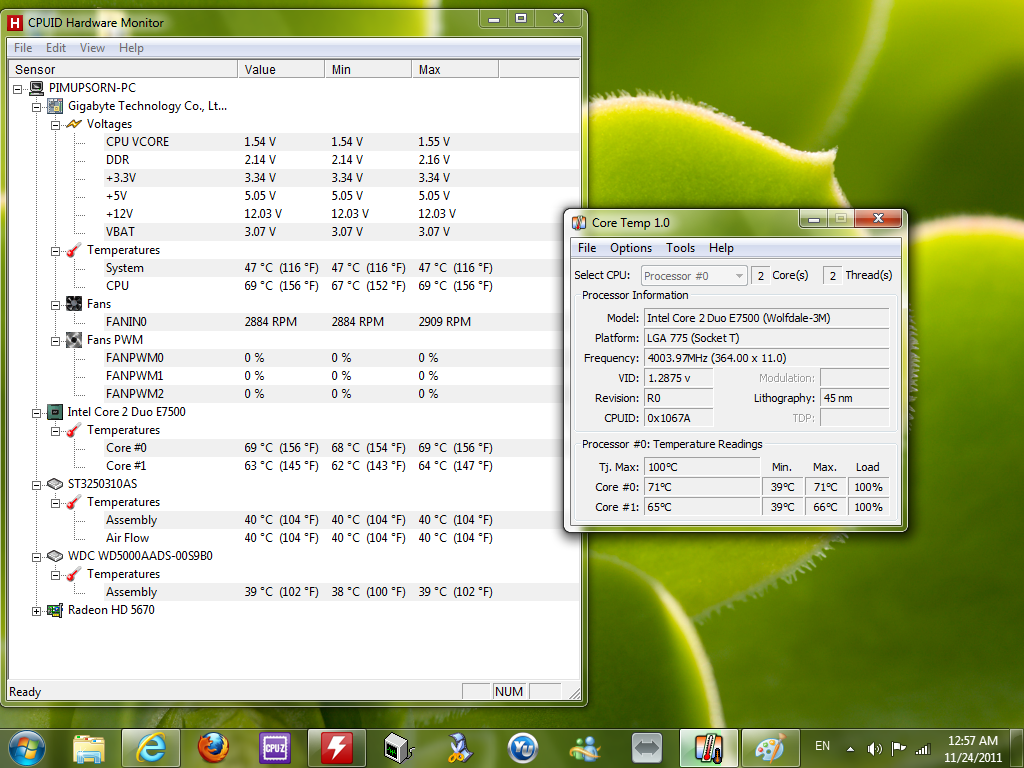Launch Firefox from the taskbar
Image resolution: width=1024 pixels, height=768 pixels.
(x=212, y=747)
